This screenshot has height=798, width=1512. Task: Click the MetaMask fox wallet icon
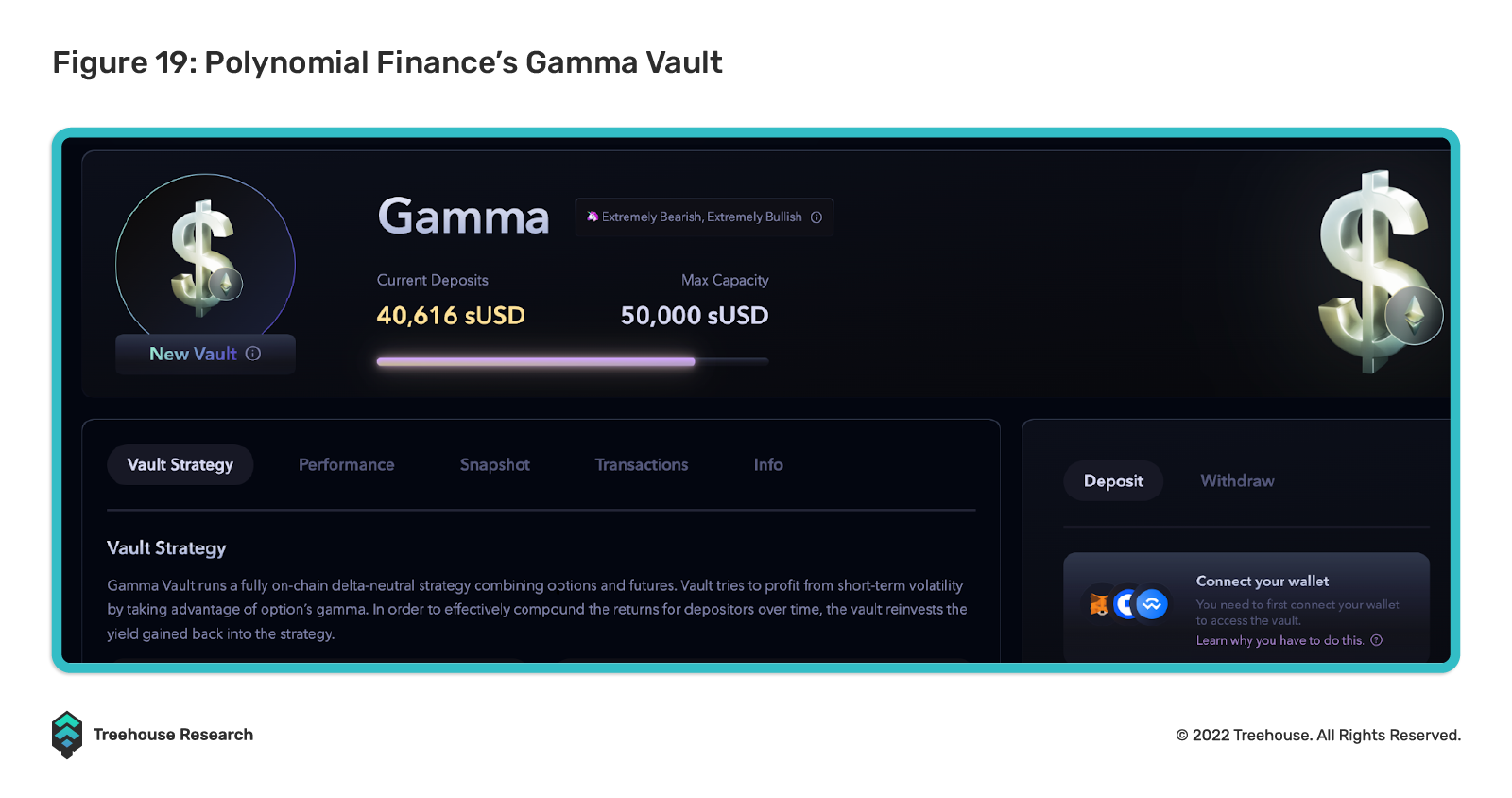[x=1099, y=604]
